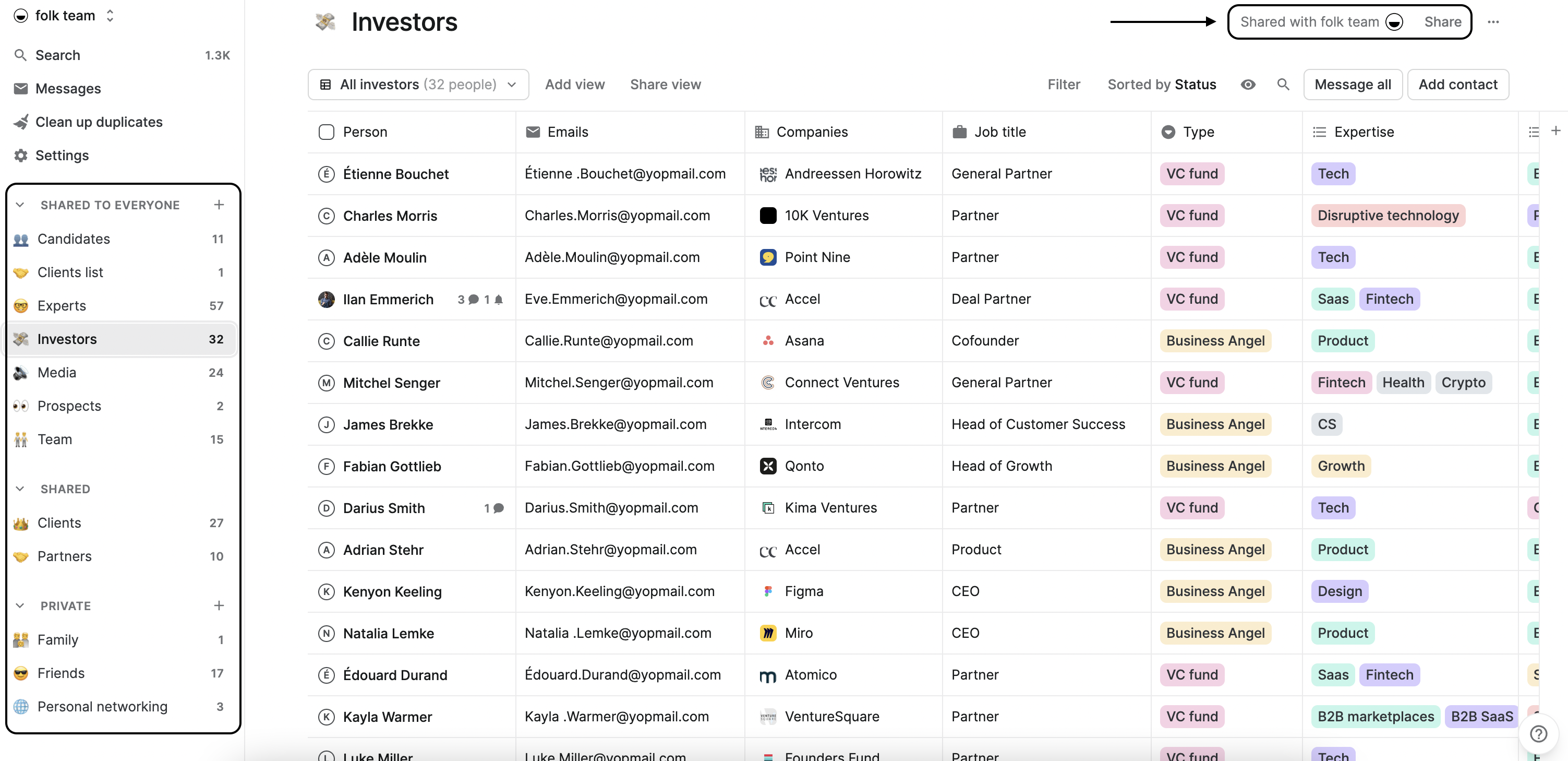The width and height of the screenshot is (1568, 761).
Task: Collapse the Shared section
Action: pyautogui.click(x=20, y=489)
